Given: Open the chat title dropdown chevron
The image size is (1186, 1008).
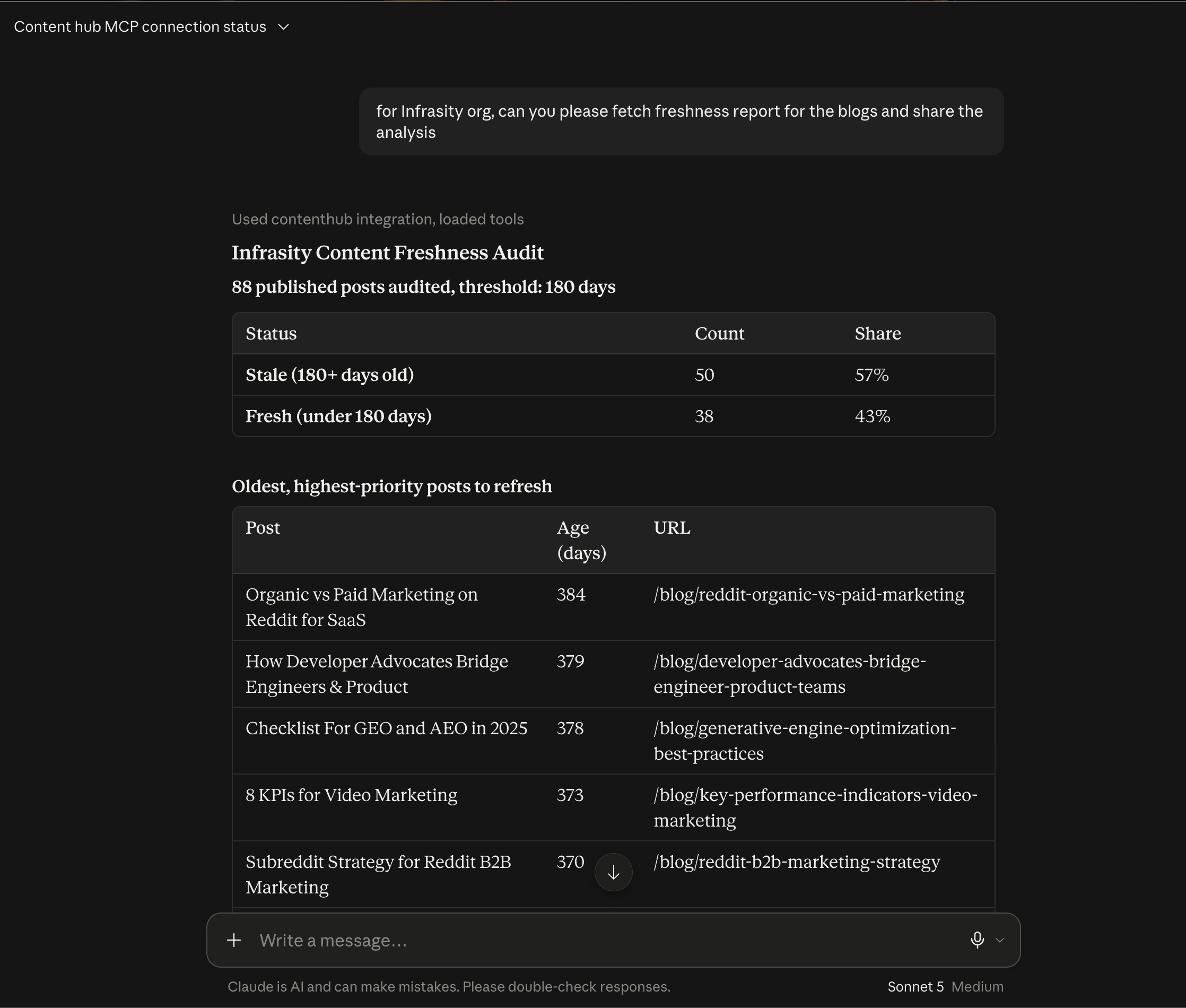Looking at the screenshot, I should tap(283, 27).
